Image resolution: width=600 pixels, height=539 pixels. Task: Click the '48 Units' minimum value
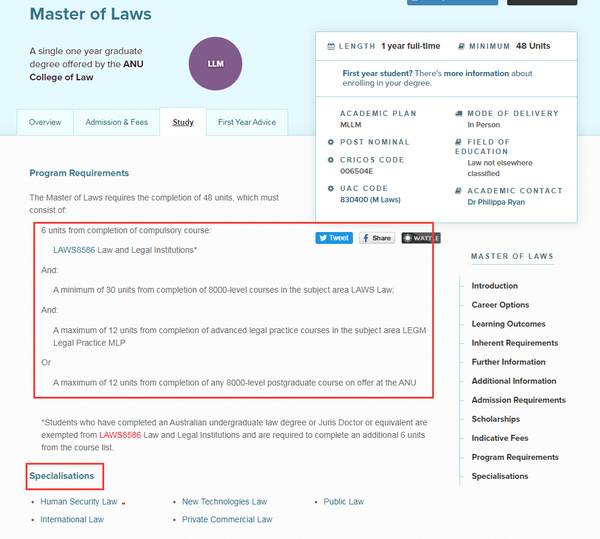[x=533, y=46]
